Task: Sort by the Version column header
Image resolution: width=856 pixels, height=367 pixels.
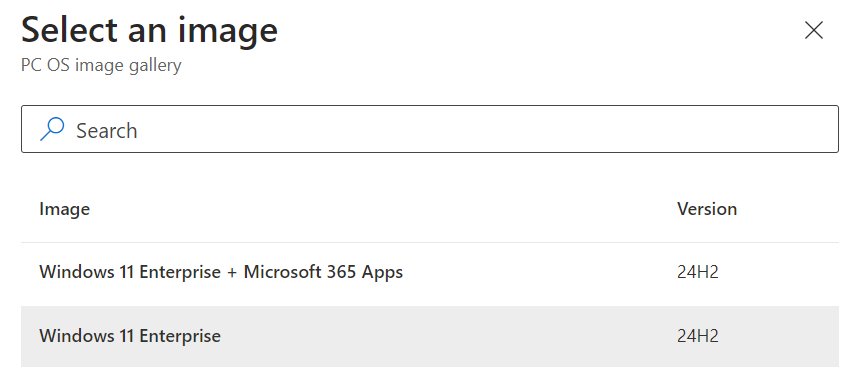Action: tap(707, 209)
